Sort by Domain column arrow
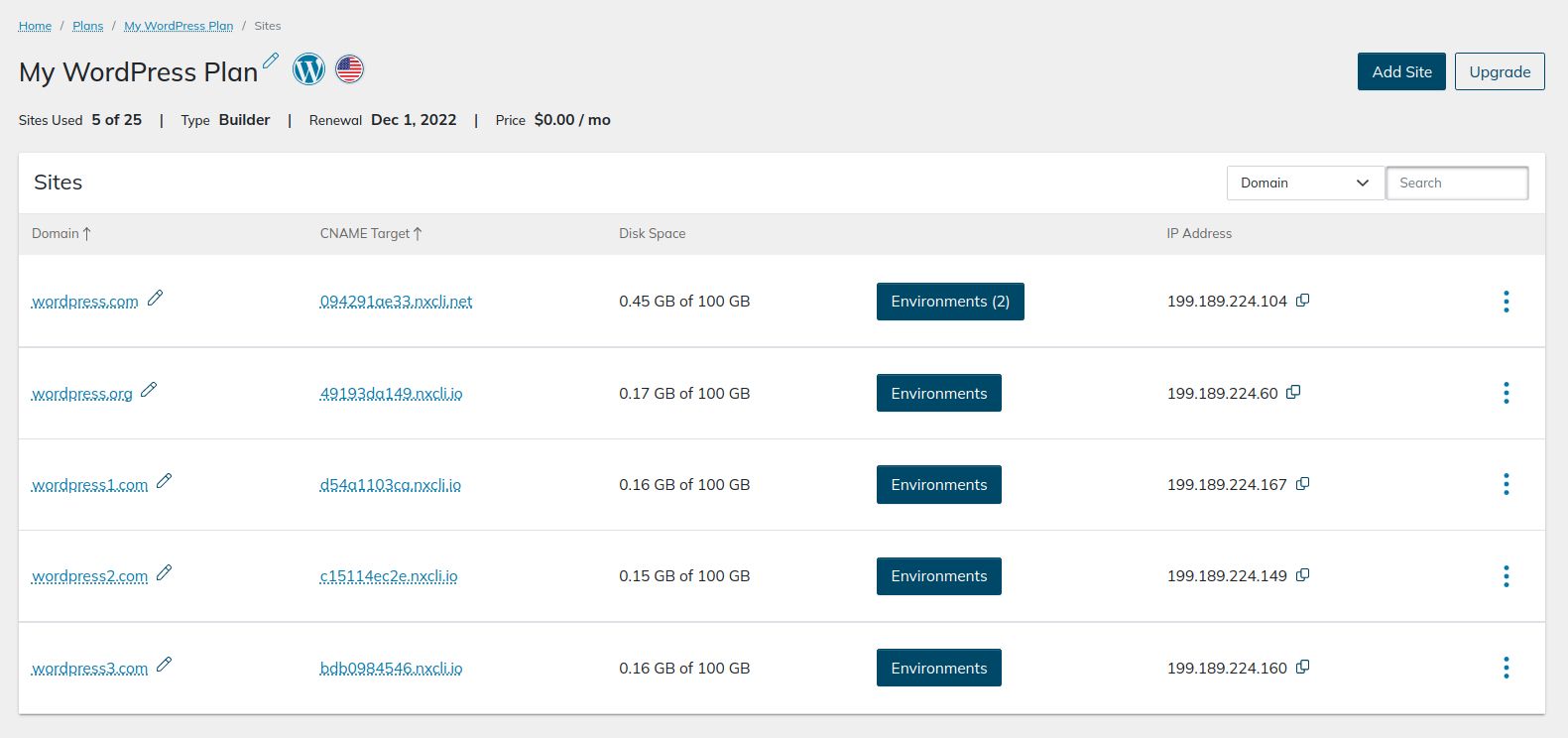 pyautogui.click(x=87, y=234)
